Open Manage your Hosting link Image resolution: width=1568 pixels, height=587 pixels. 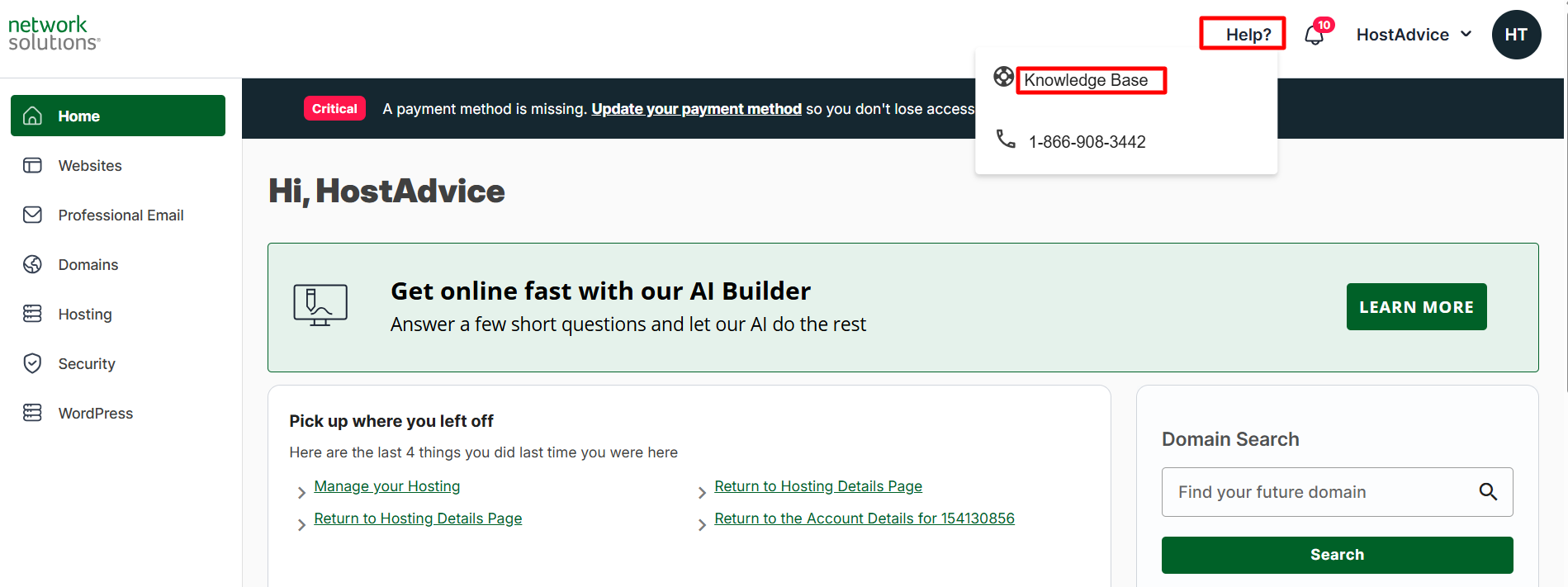(x=387, y=486)
